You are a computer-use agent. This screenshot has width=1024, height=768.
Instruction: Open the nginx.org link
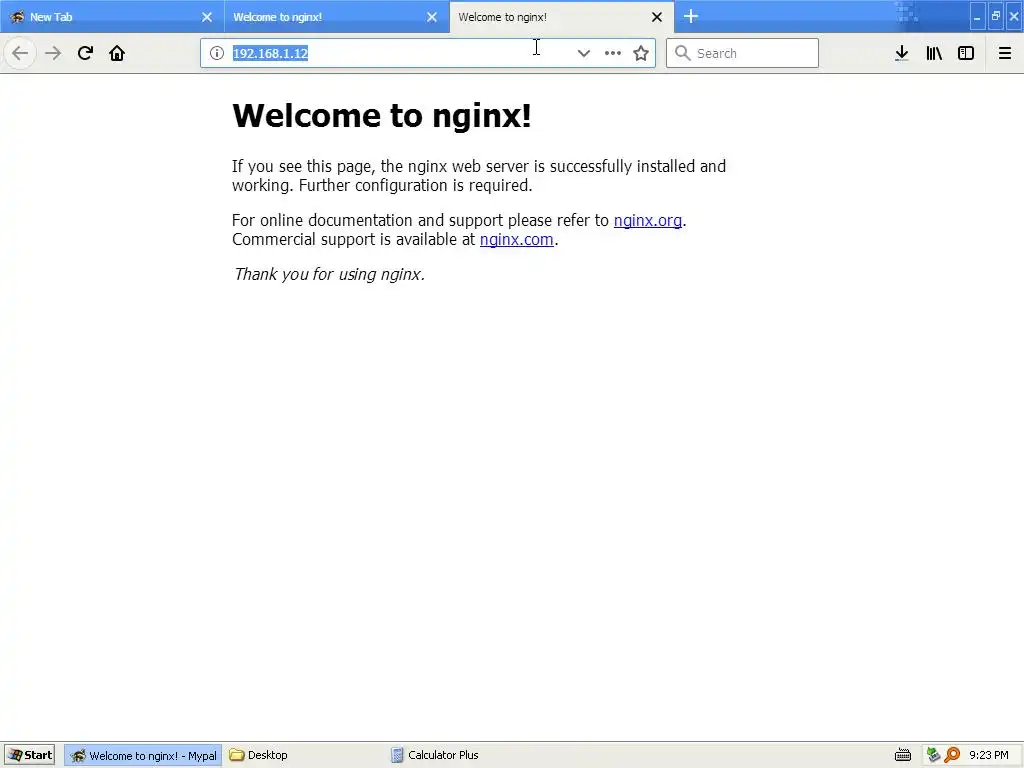[x=648, y=220]
